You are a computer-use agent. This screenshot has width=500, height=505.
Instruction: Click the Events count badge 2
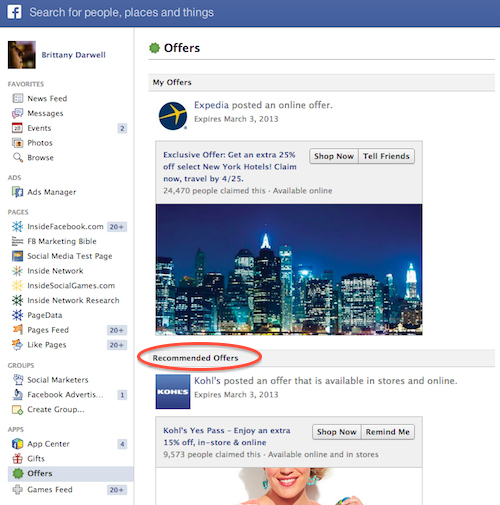(x=122, y=128)
